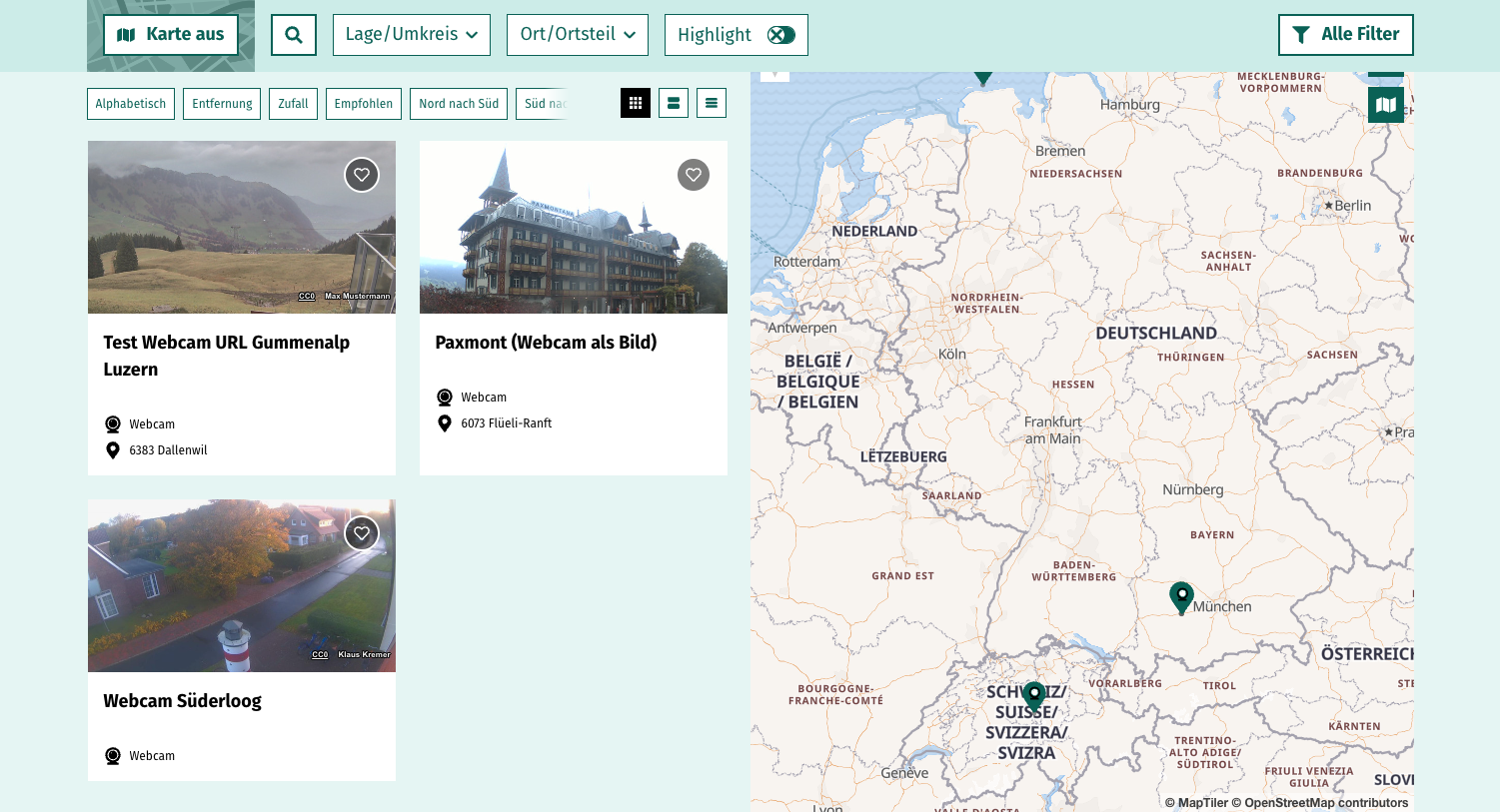Click the CC0 license on Süderloog image
Image resolution: width=1500 pixels, height=812 pixels.
tap(320, 655)
